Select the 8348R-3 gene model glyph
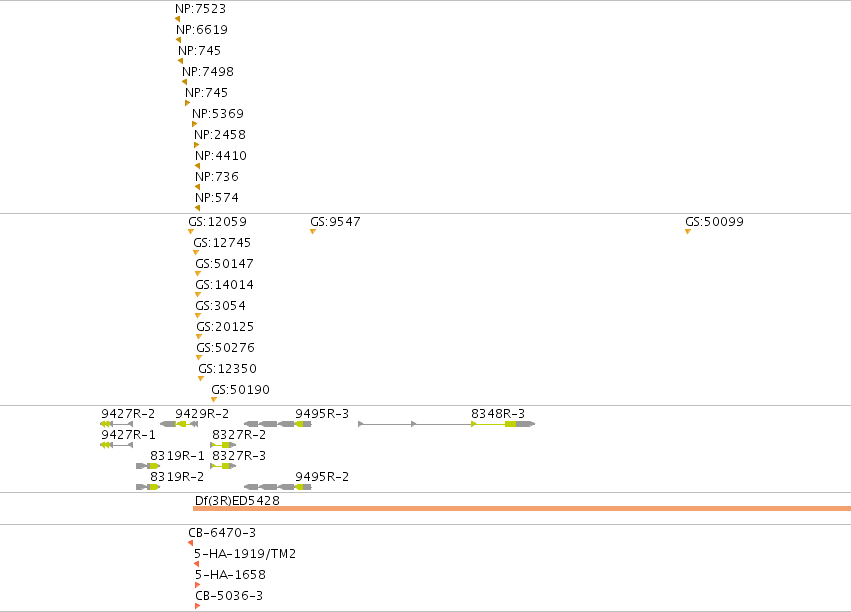Viewport: 851px width, 612px height. [447, 424]
